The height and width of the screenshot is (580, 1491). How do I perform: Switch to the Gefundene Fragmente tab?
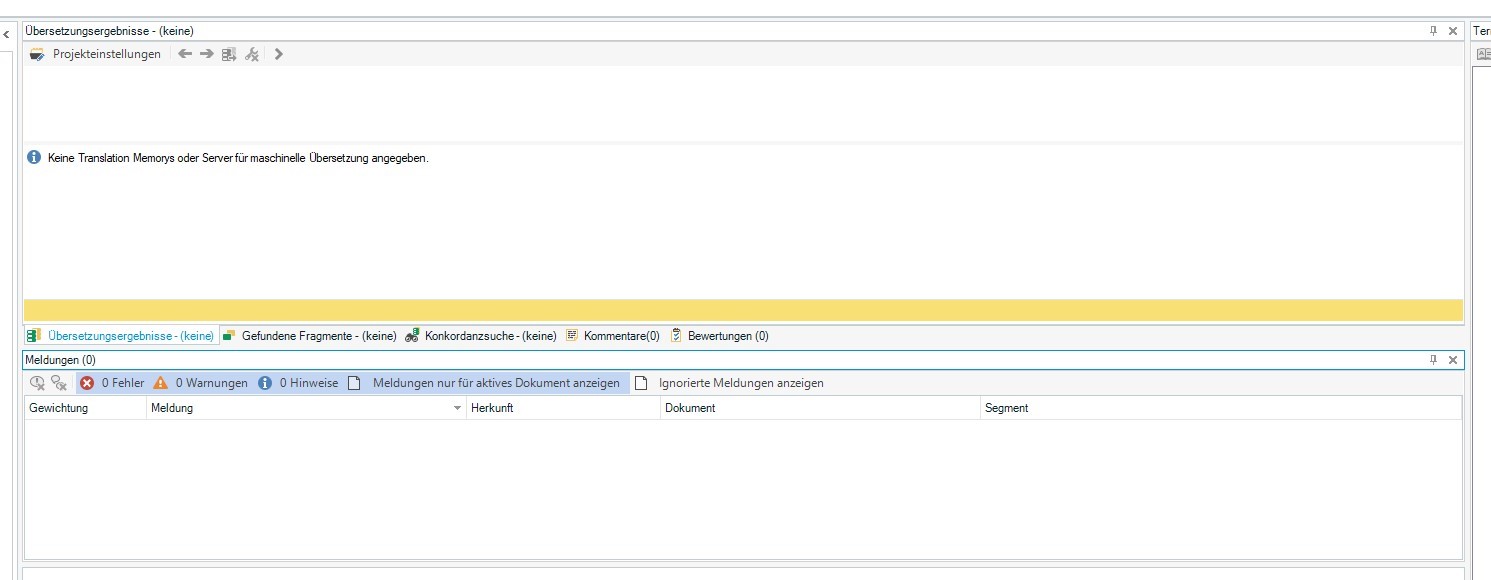(309, 336)
